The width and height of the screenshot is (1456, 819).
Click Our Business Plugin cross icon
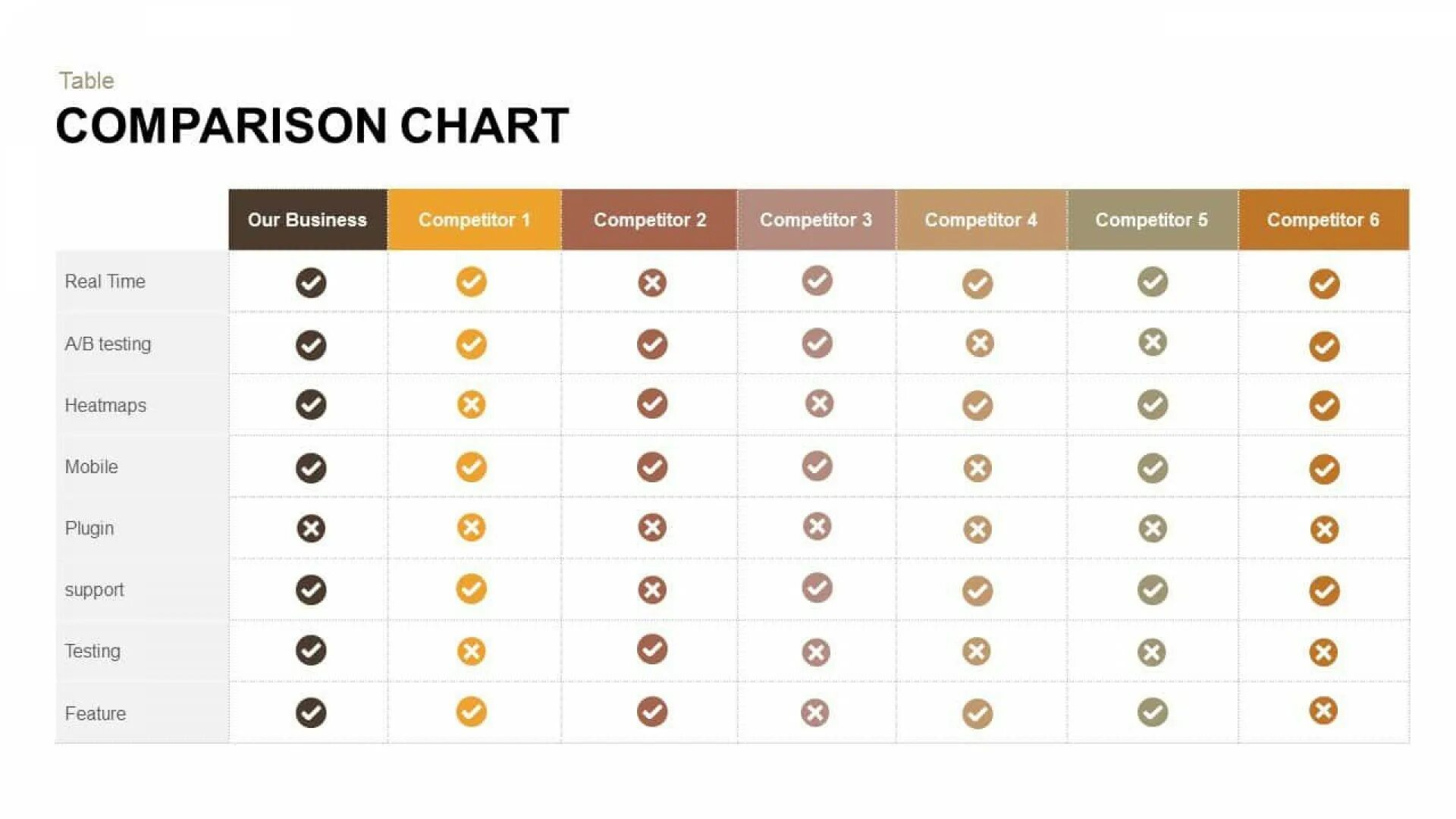311,529
